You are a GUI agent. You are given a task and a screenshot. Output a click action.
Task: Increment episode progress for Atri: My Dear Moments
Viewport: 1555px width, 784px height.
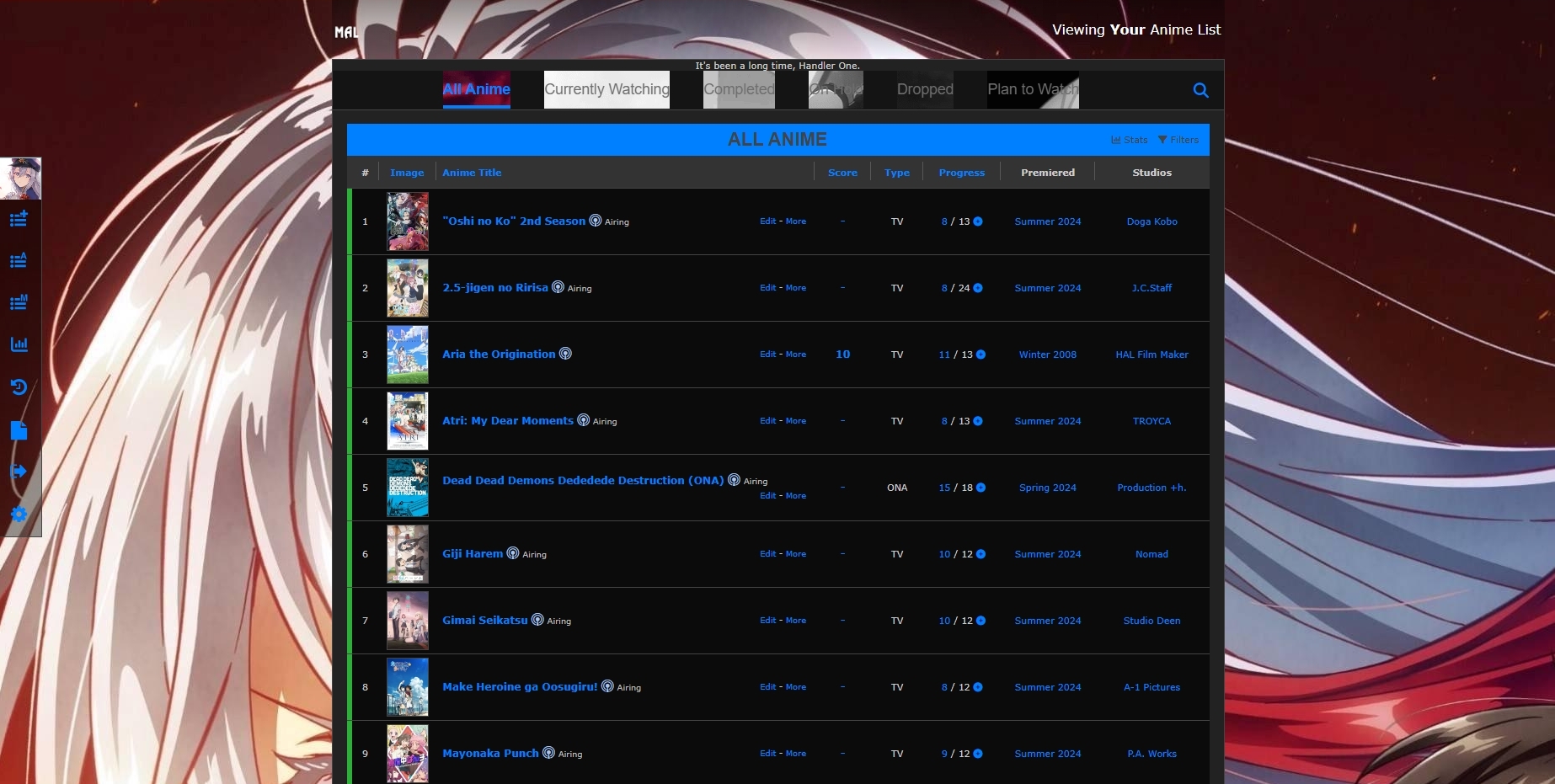click(x=978, y=421)
